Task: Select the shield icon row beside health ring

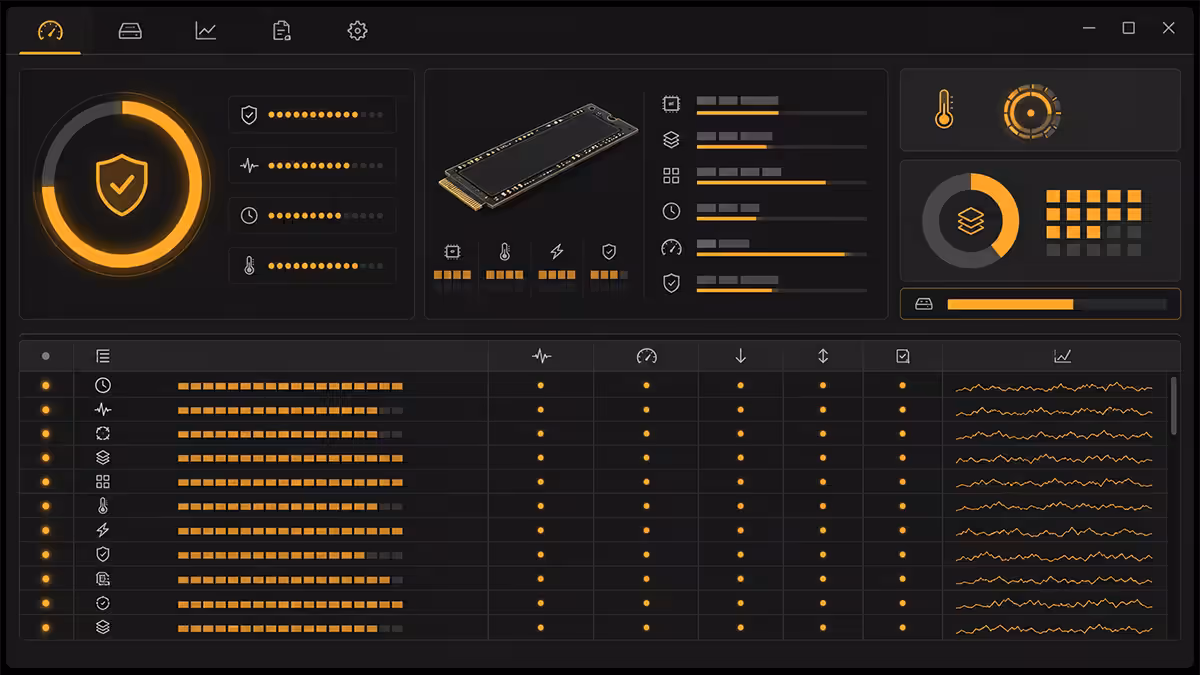Action: (312, 115)
